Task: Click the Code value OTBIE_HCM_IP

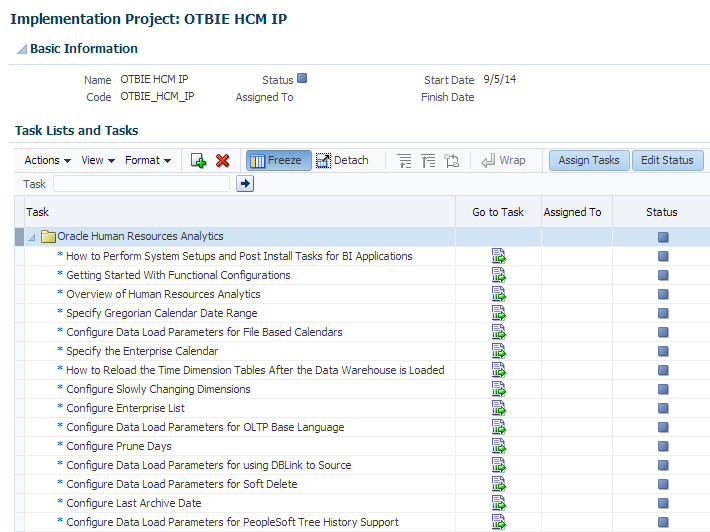Action: (157, 97)
